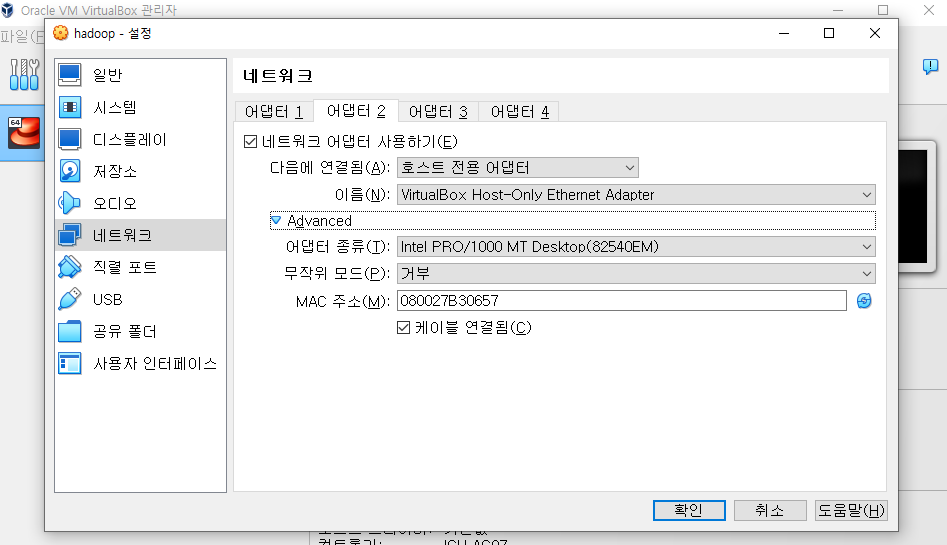
Task: Switch to 어댑터 4 tab
Action: tap(519, 112)
